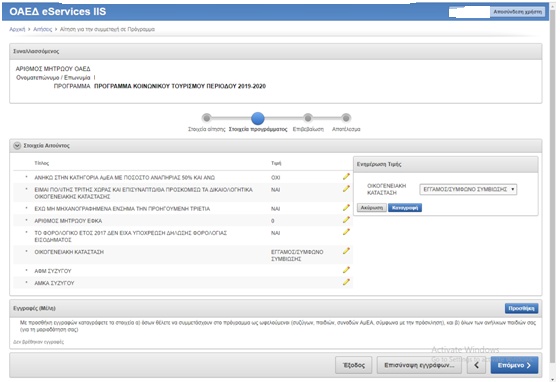Click the ΕΓΓΑΜΟΣ/ΣΥΜΦΩΝΟ ΣΥΜΒΙΩΣΗΣ value cell

coord(297,255)
